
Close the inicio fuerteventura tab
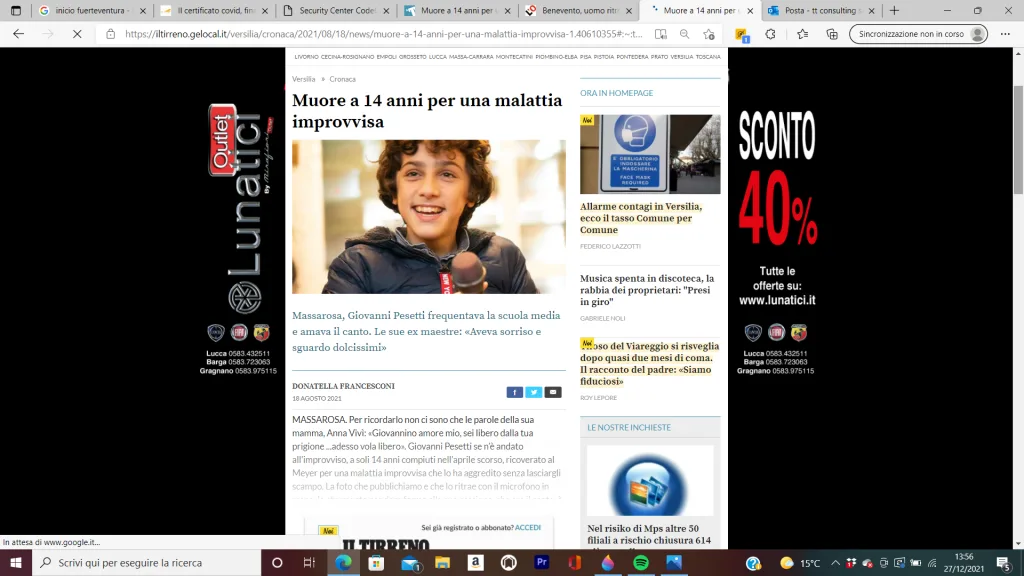tap(143, 10)
